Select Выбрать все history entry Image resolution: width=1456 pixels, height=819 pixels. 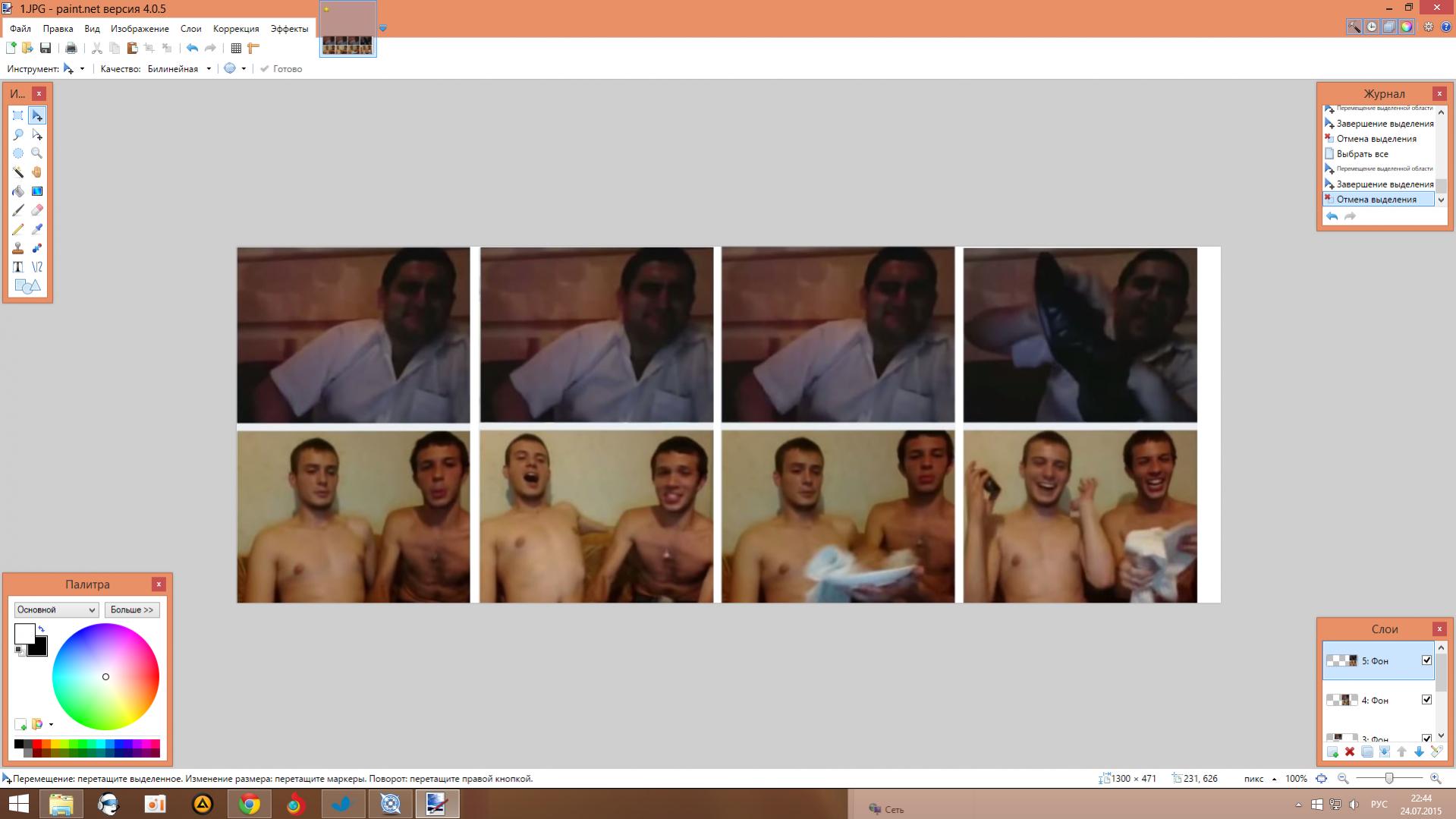(1379, 154)
